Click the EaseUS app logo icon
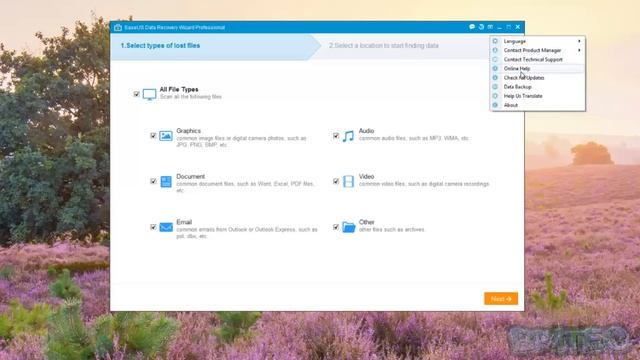The width and height of the screenshot is (640, 360). pyautogui.click(x=118, y=27)
